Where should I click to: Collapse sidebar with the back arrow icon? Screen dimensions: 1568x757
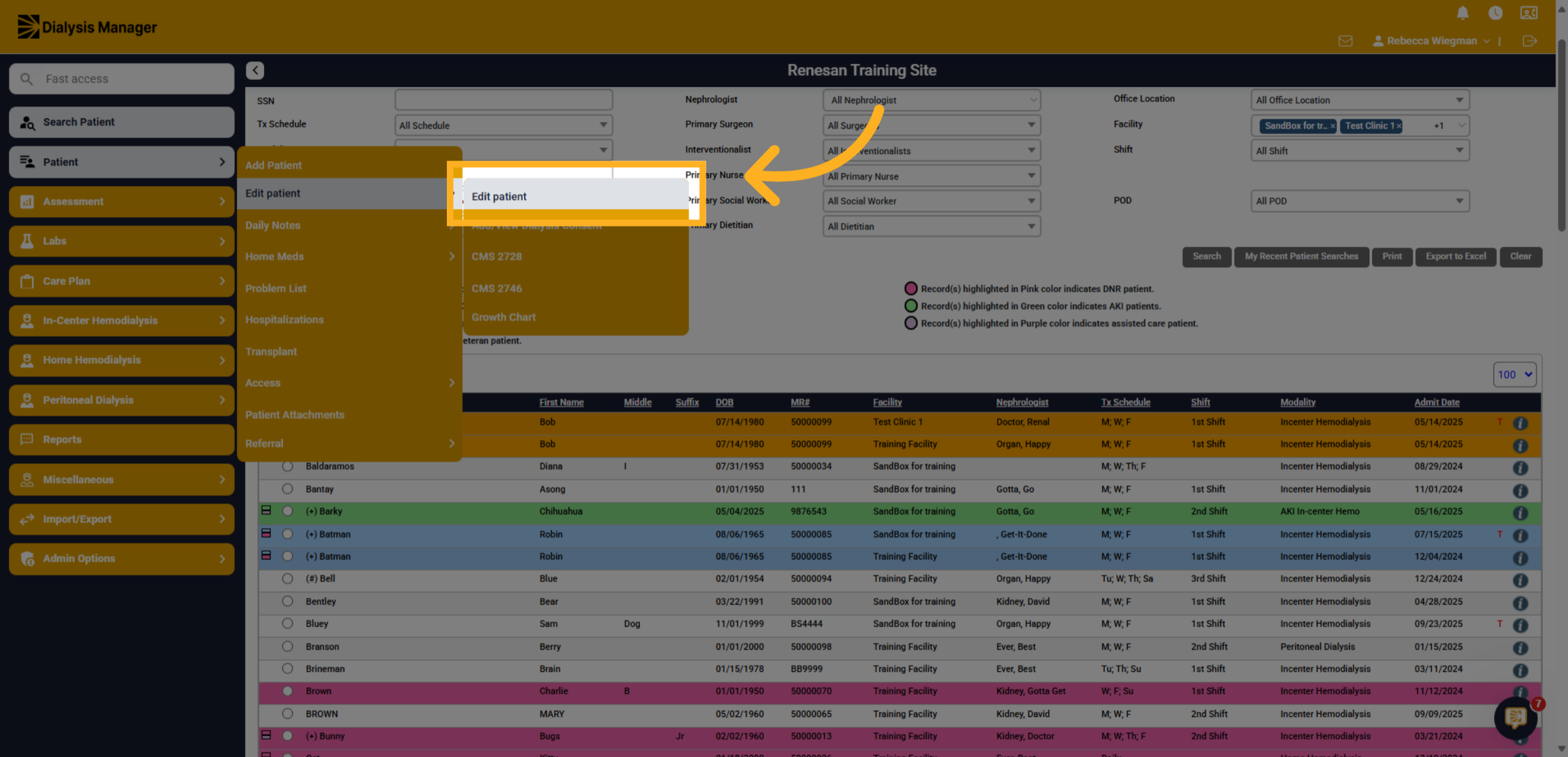pyautogui.click(x=255, y=70)
